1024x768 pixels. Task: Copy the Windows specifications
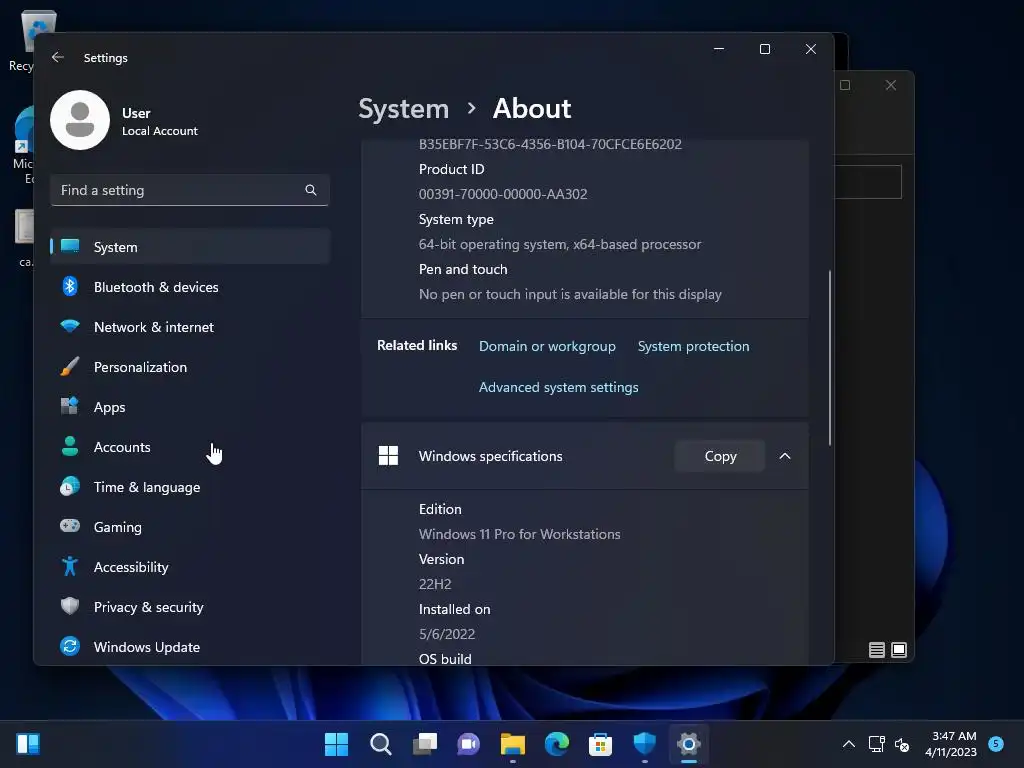pyautogui.click(x=720, y=456)
